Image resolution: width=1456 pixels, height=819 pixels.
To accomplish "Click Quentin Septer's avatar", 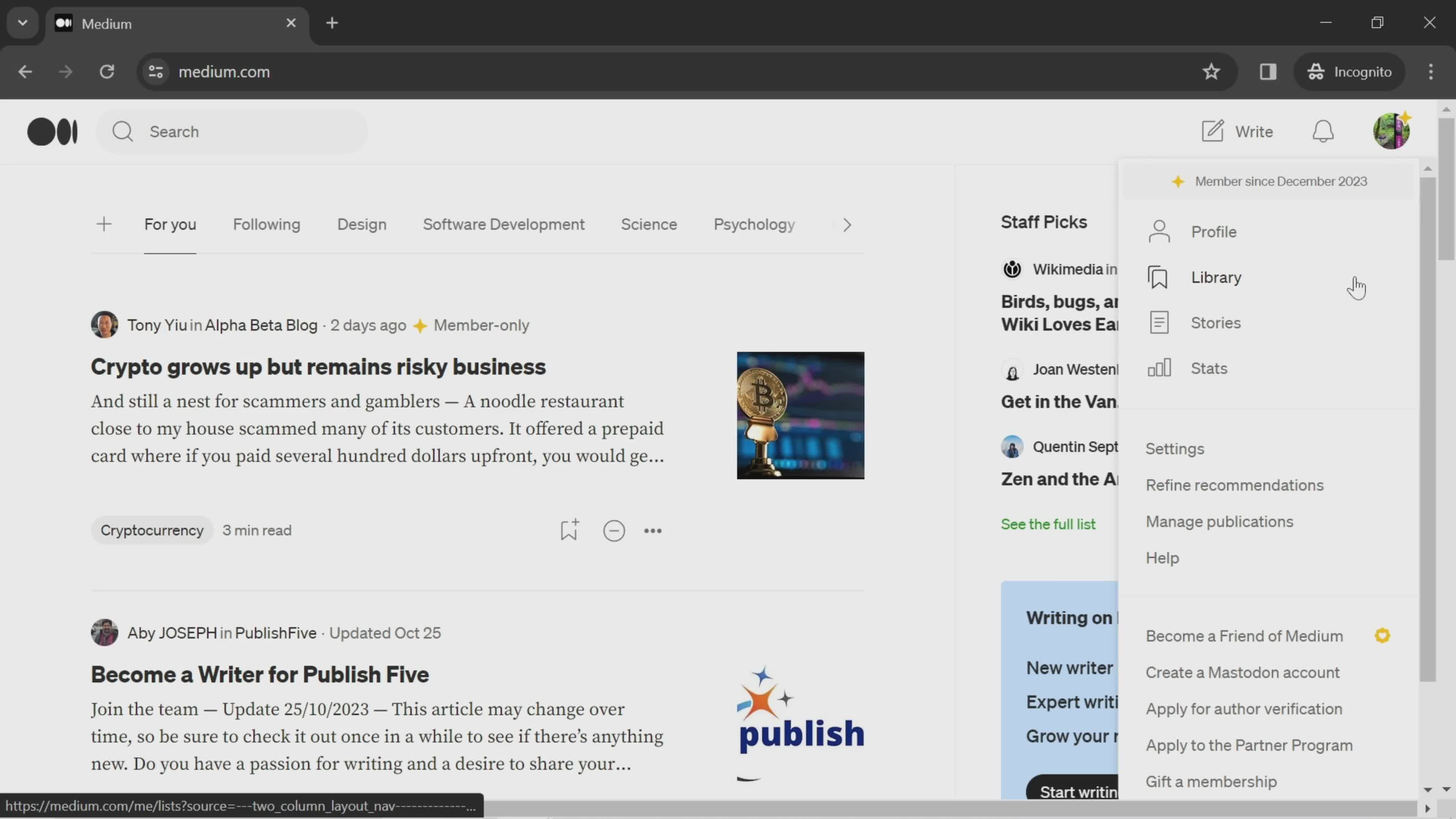I will tap(1012, 447).
